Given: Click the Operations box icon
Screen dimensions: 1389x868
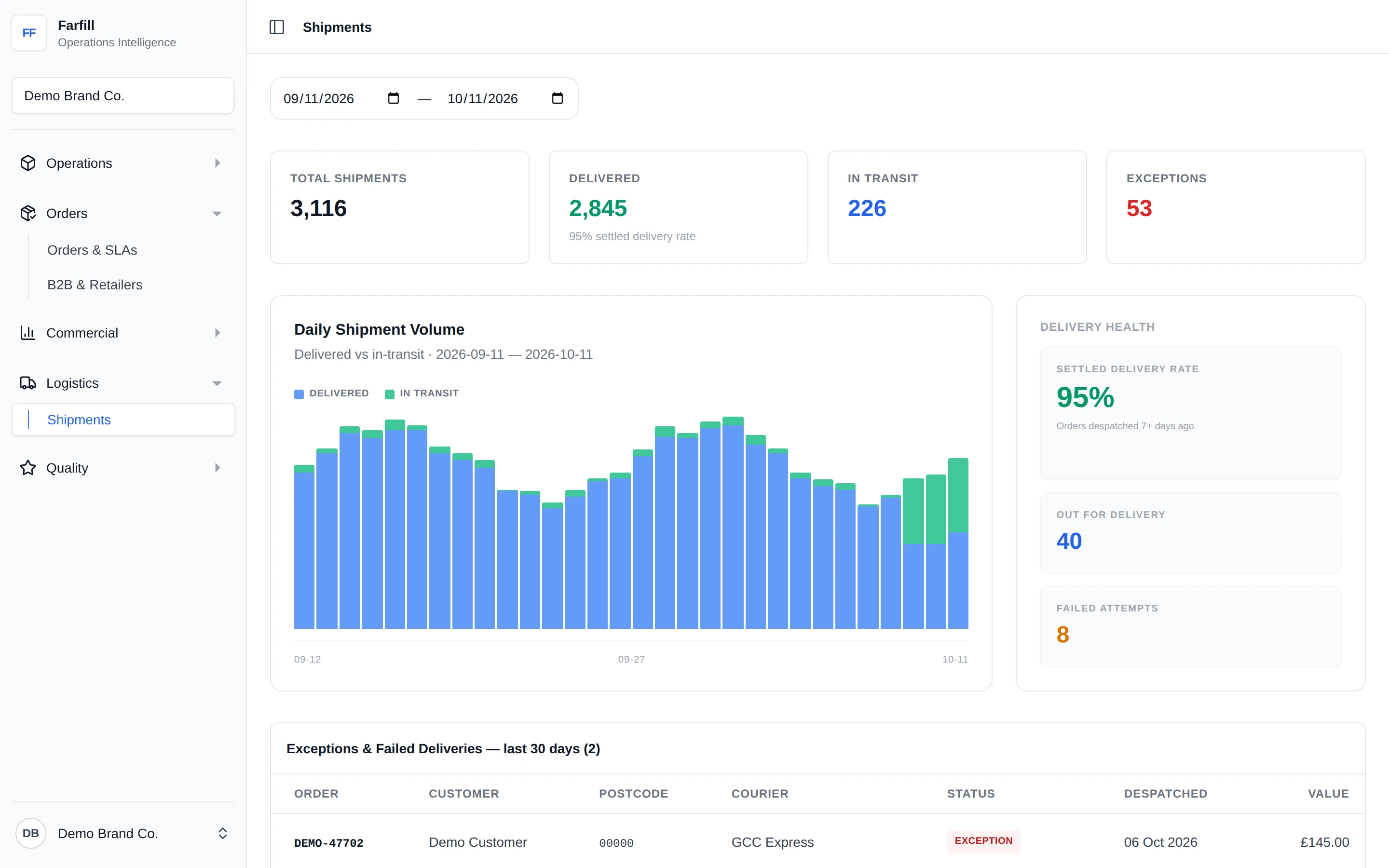Looking at the screenshot, I should coord(28,163).
